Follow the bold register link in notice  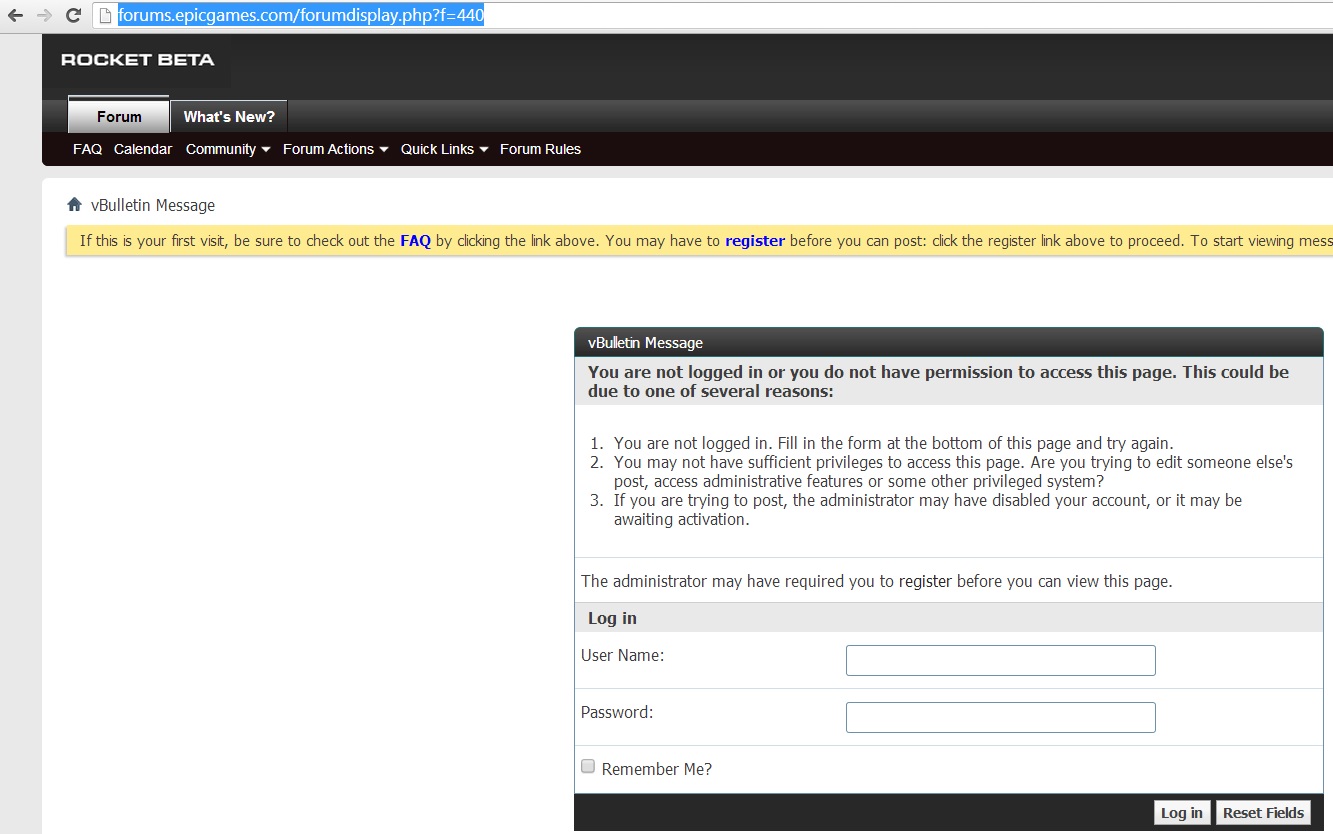(754, 241)
